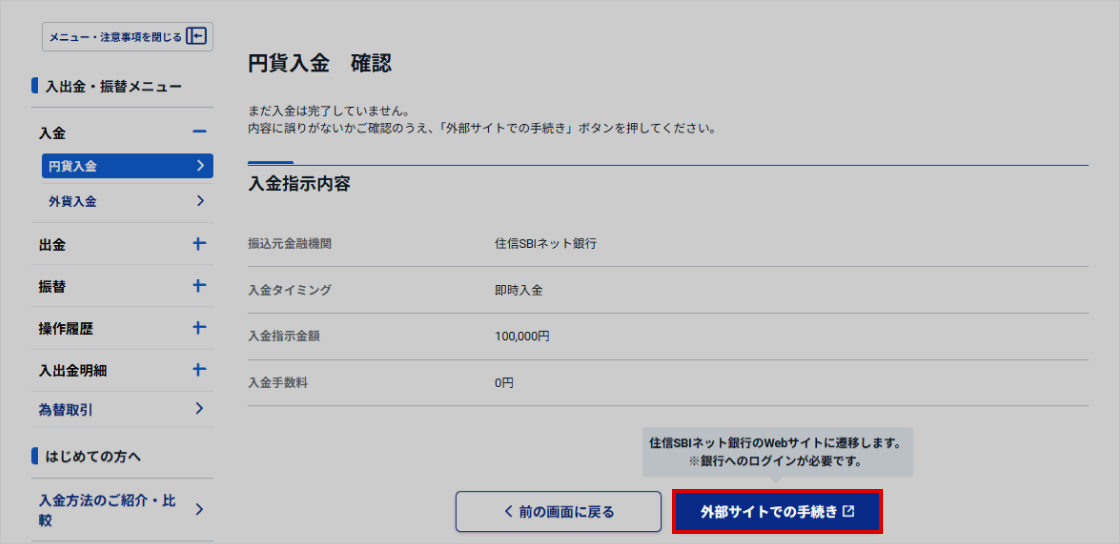Click the collapse-panel icon beside メニュー・注意事項を閉じる
This screenshot has width=1120, height=544.
click(197, 37)
